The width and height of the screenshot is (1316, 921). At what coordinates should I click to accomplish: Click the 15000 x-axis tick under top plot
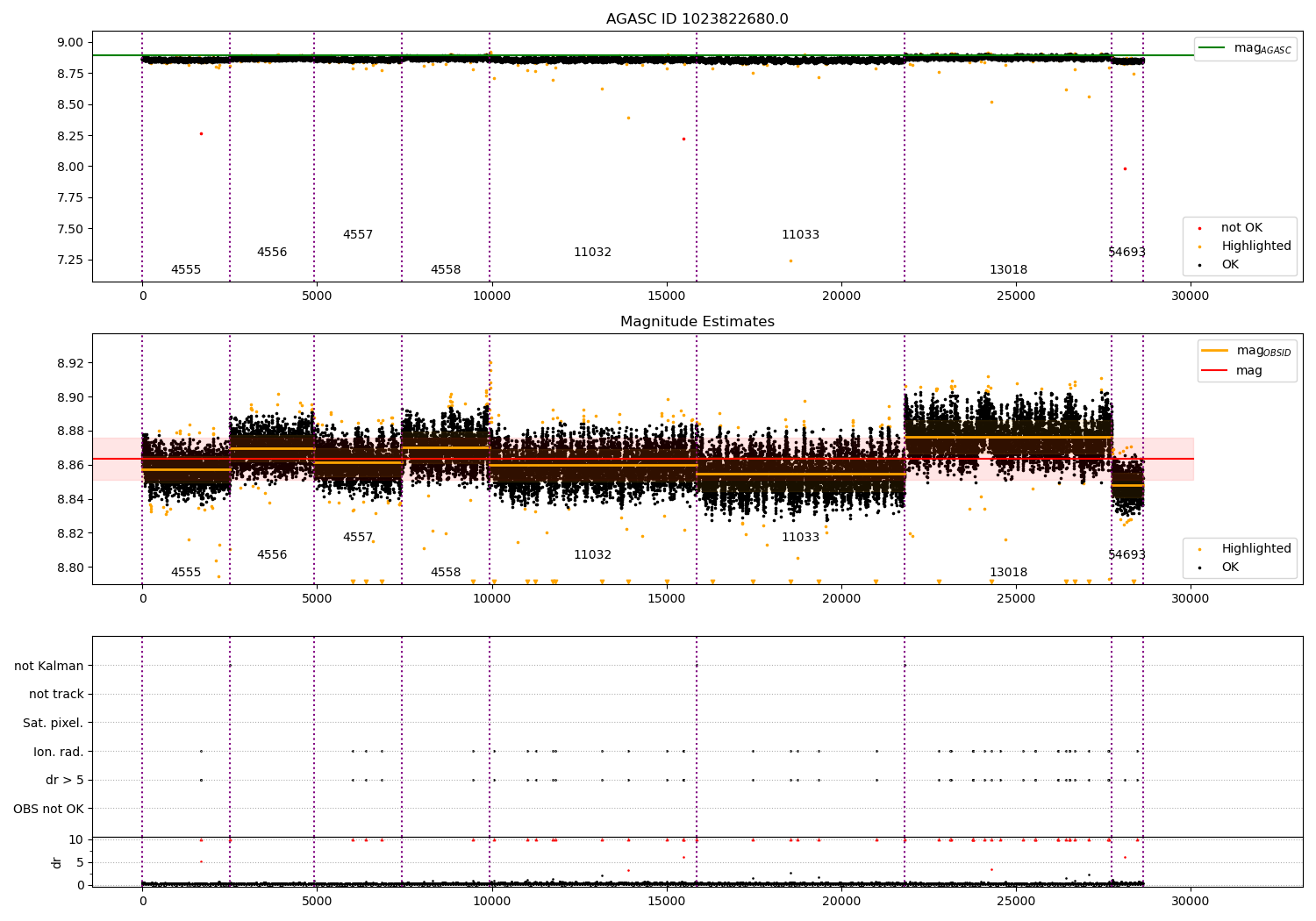(666, 296)
